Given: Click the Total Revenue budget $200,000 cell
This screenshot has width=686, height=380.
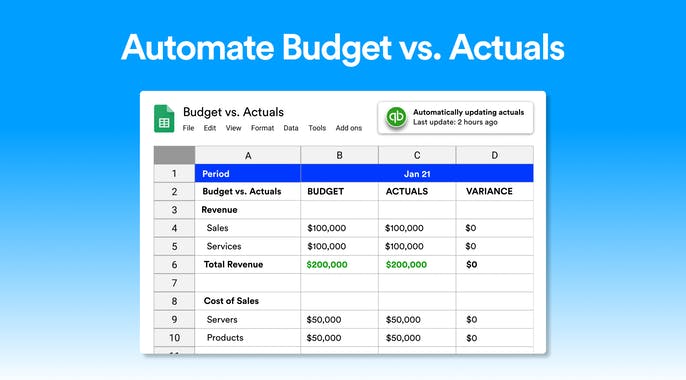Looking at the screenshot, I should [x=340, y=265].
